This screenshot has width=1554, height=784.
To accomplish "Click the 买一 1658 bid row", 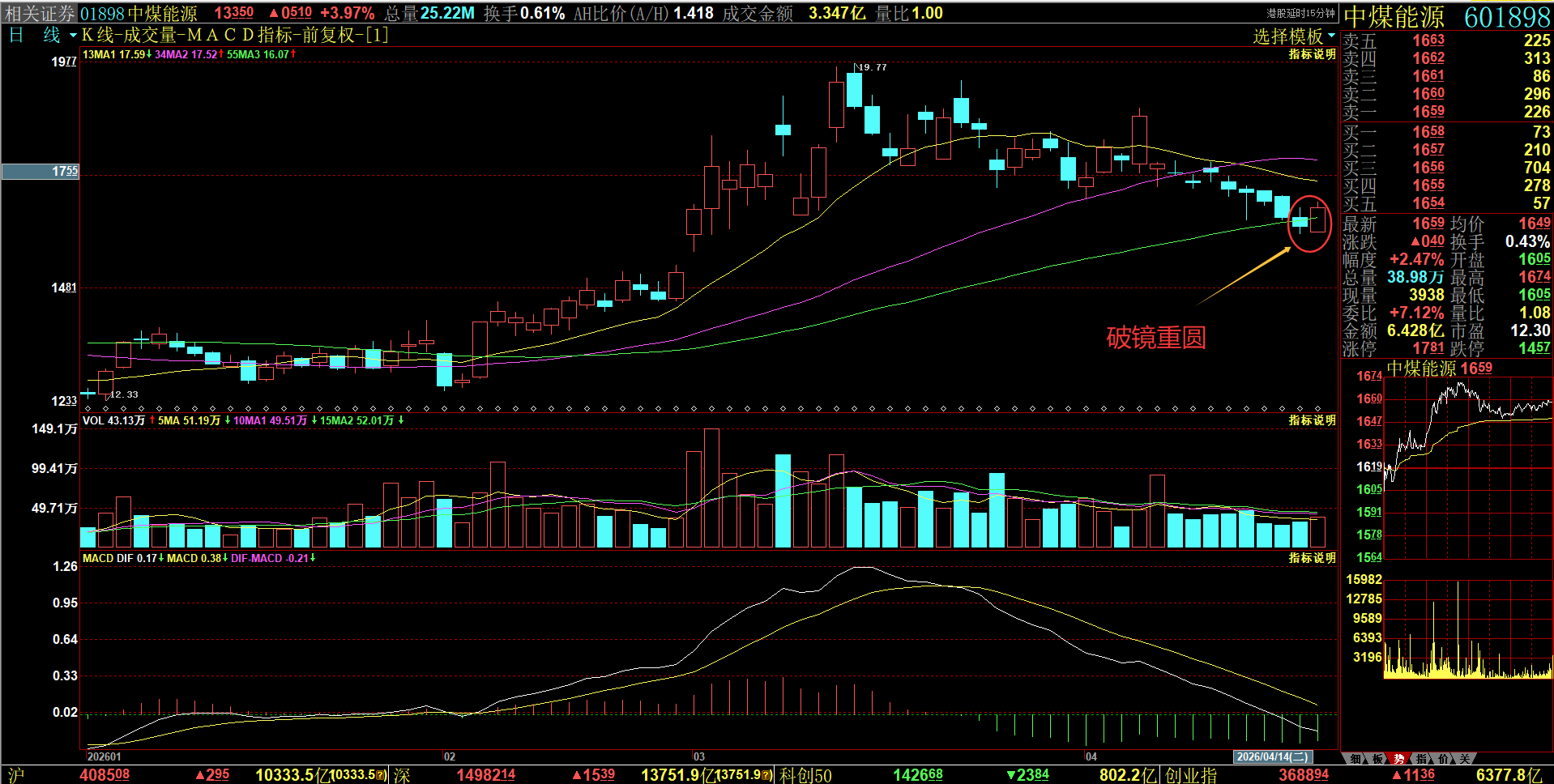I will tap(1446, 132).
